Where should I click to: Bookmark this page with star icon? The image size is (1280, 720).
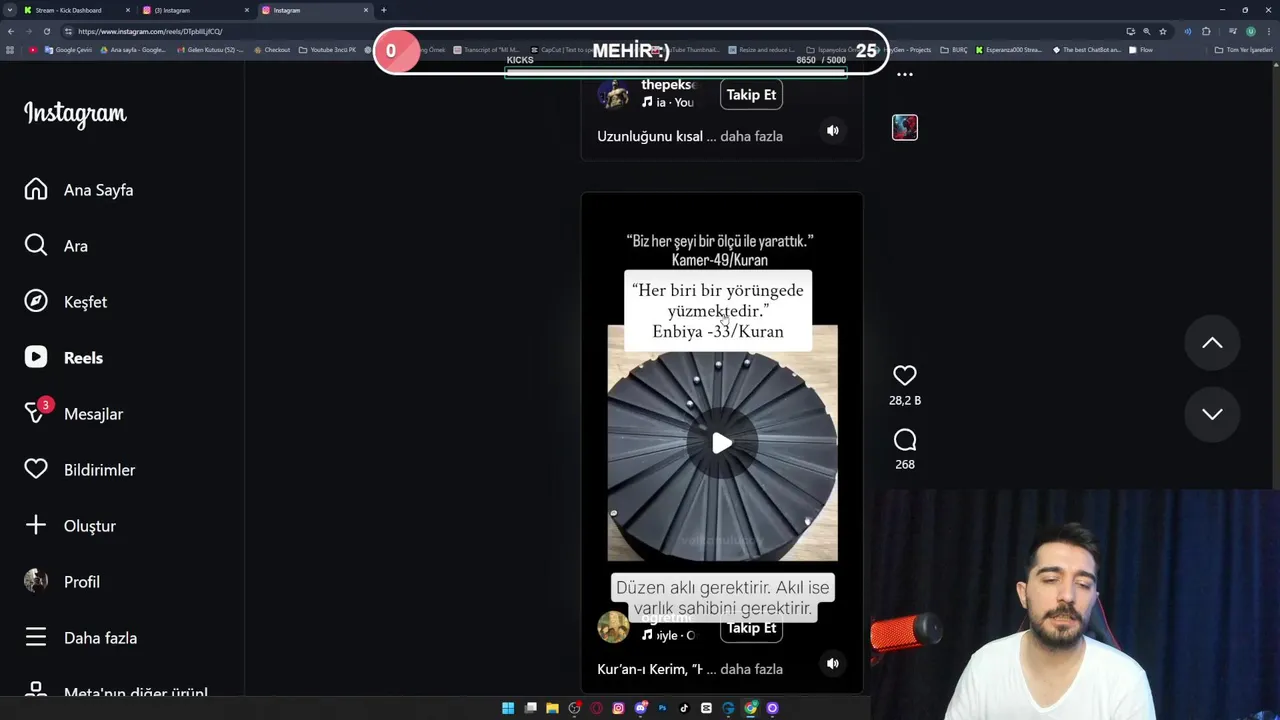(1163, 31)
